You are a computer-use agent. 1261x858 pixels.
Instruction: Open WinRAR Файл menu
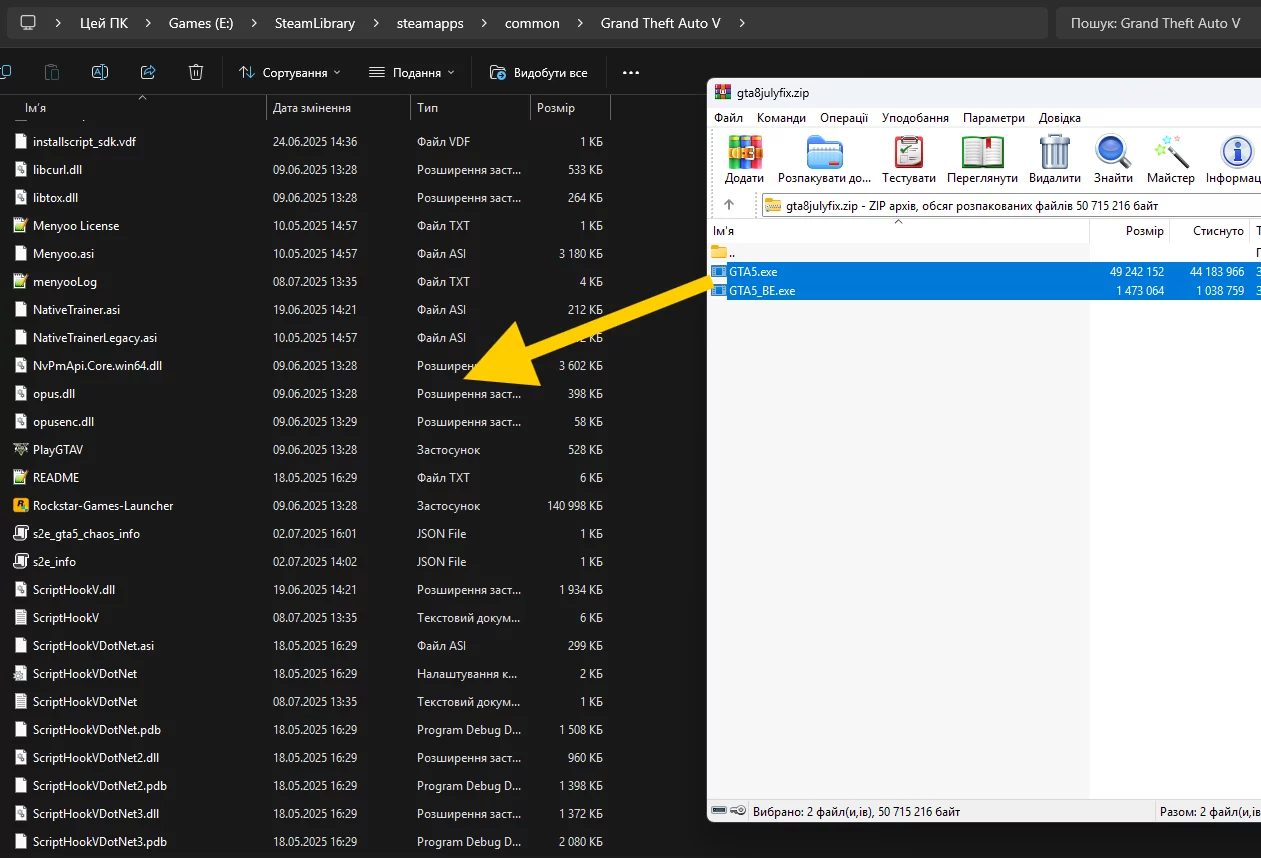(x=728, y=118)
